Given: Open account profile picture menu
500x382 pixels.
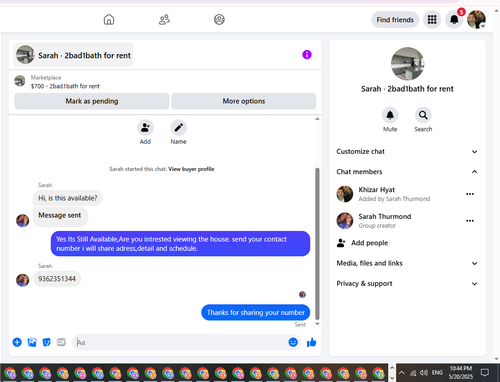Looking at the screenshot, I should tap(476, 20).
